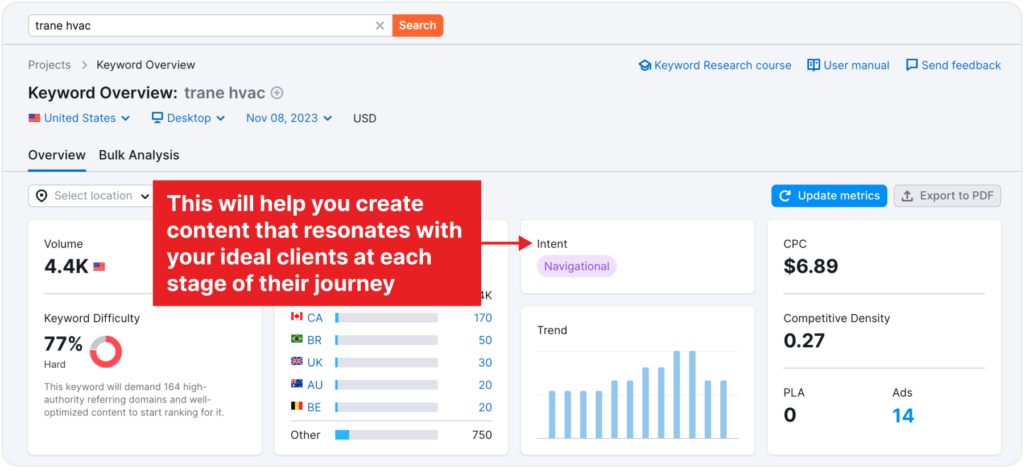Open the Nov 08, 2023 date dropdown
Viewport: 1024px width, 473px height.
point(288,118)
